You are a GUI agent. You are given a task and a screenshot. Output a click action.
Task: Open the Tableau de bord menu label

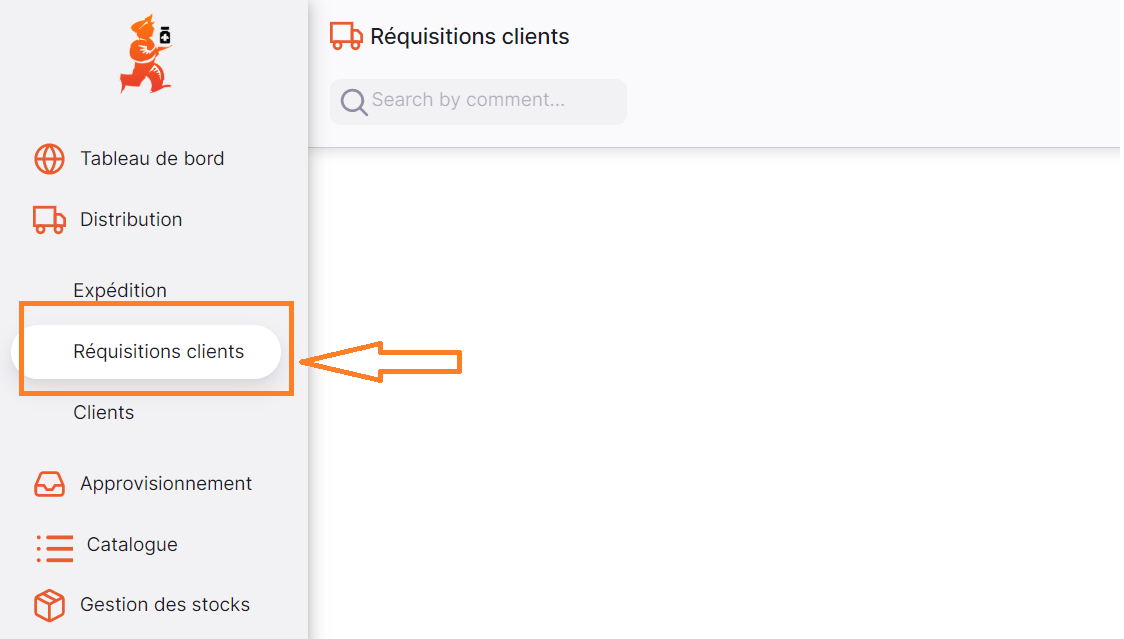tap(152, 158)
